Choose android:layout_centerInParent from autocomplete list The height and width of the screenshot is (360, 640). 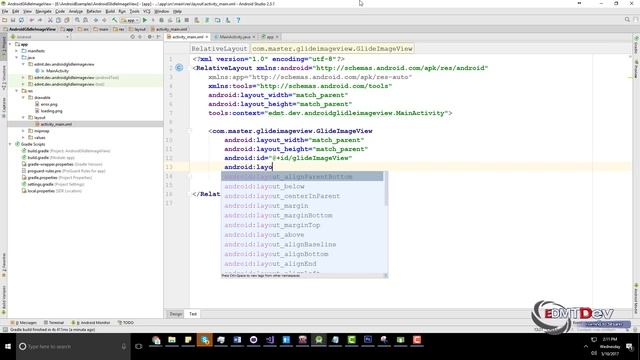click(x=302, y=196)
